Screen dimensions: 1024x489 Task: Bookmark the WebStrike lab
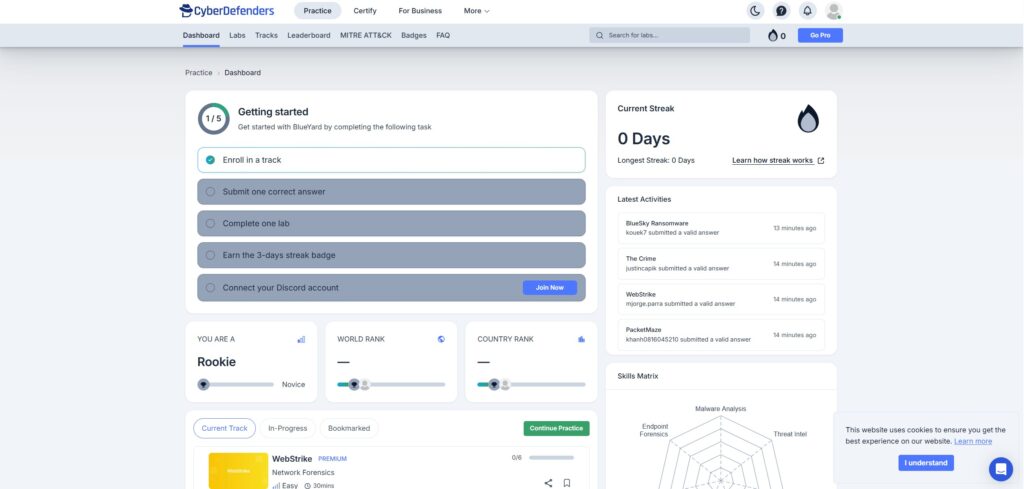pyautogui.click(x=567, y=483)
